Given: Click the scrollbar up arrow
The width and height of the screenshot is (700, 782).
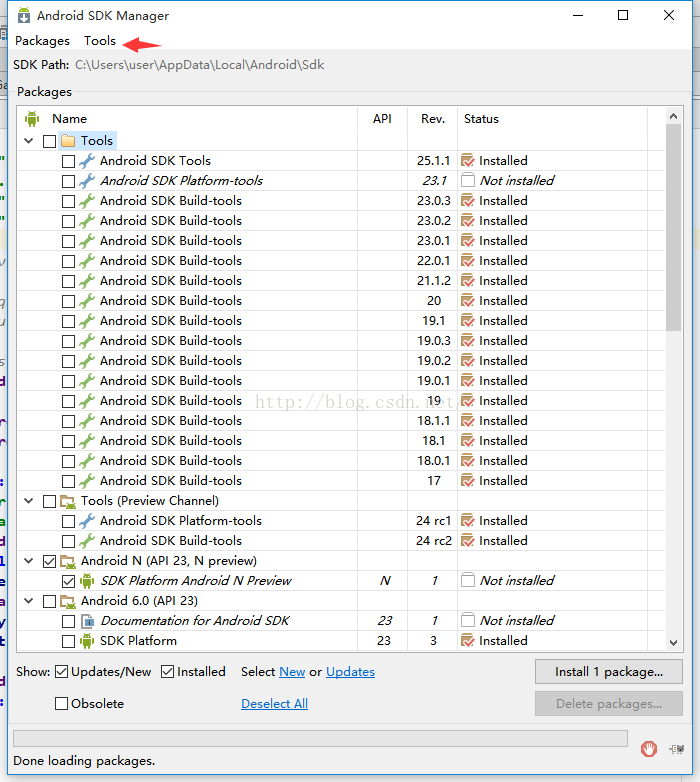Looking at the screenshot, I should [673, 116].
